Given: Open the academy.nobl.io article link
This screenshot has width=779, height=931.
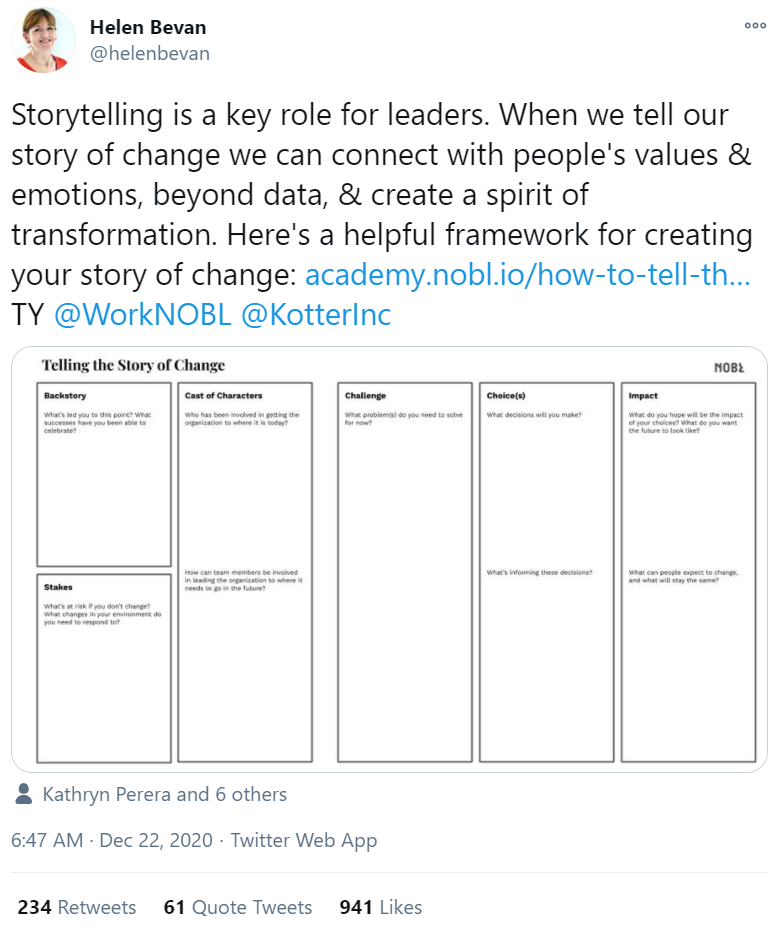Looking at the screenshot, I should (527, 275).
